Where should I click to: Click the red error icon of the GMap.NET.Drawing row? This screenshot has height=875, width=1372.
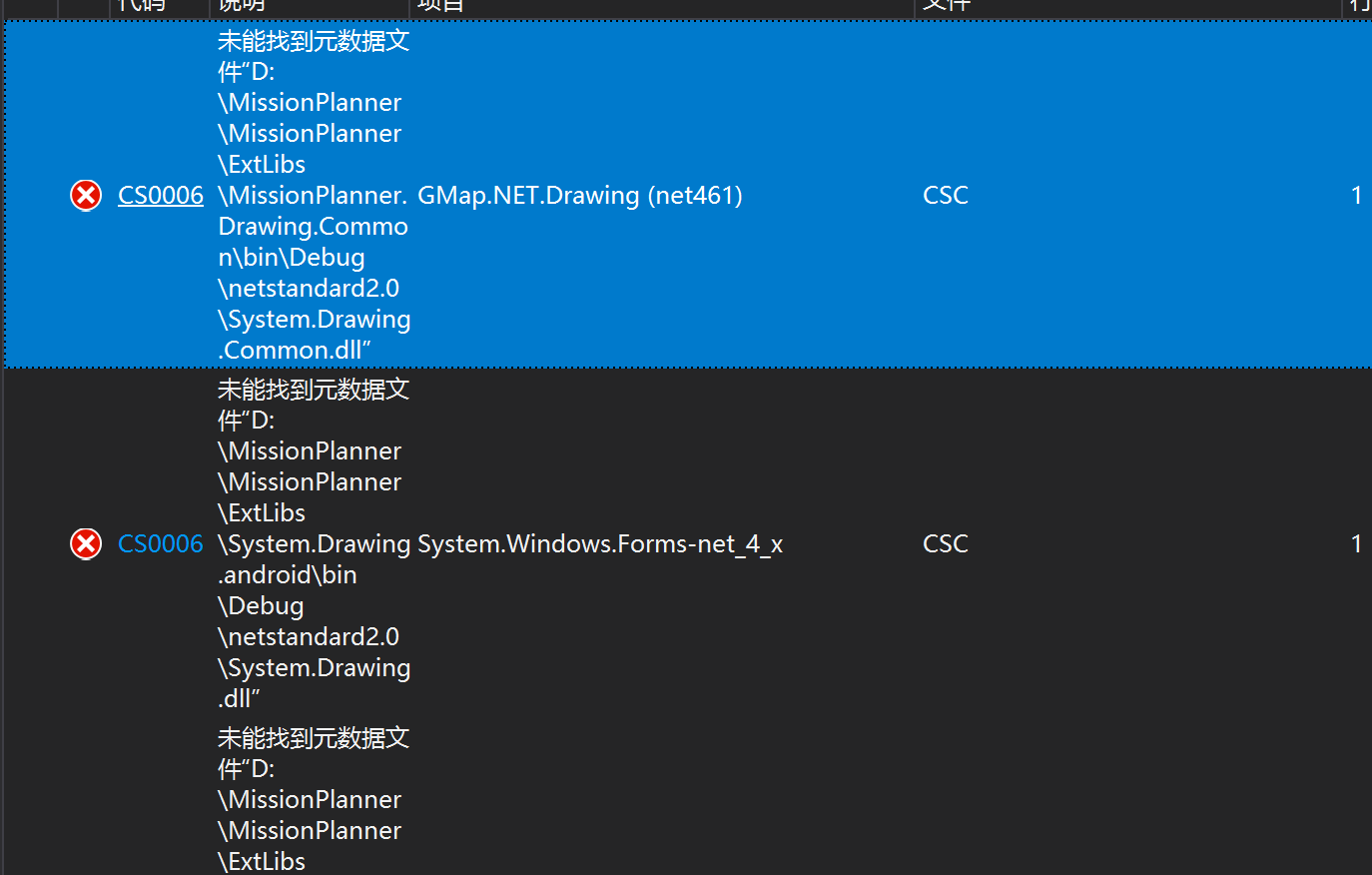[x=86, y=196]
